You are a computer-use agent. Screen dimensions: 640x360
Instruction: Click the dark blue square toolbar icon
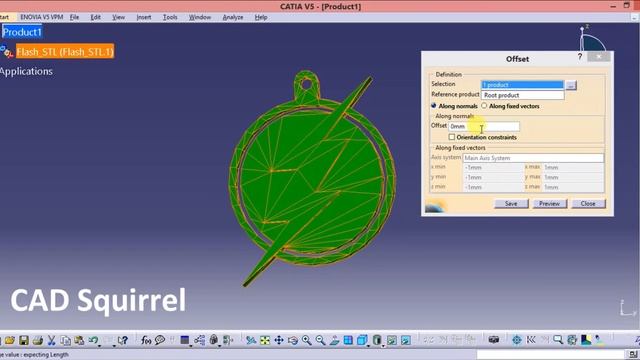tap(184, 340)
